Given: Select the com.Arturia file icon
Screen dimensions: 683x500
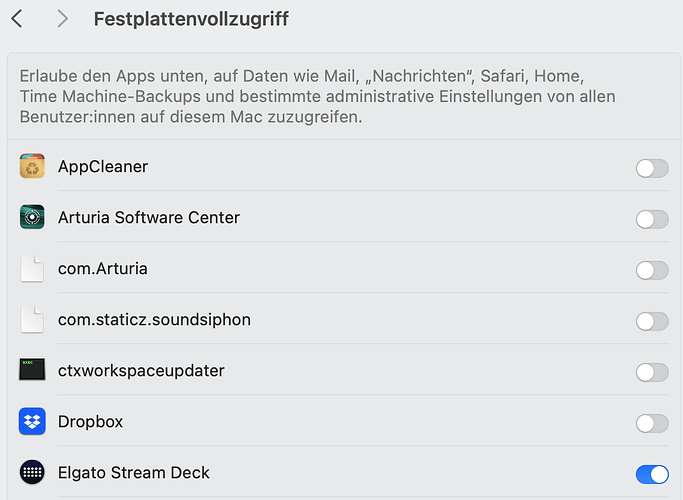Looking at the screenshot, I should [x=32, y=268].
